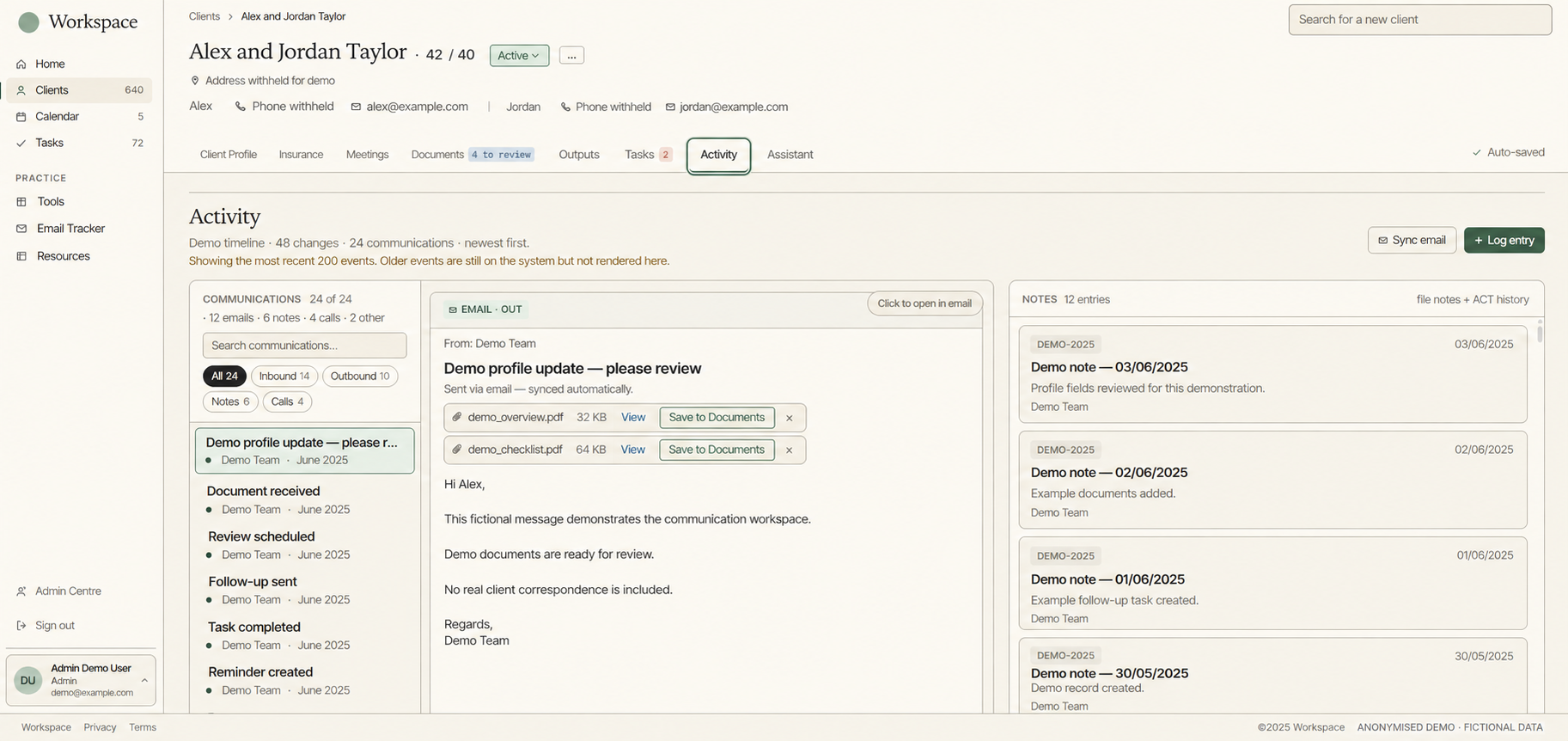Filter communications by All 24
The image size is (1568, 741).
coord(224,377)
